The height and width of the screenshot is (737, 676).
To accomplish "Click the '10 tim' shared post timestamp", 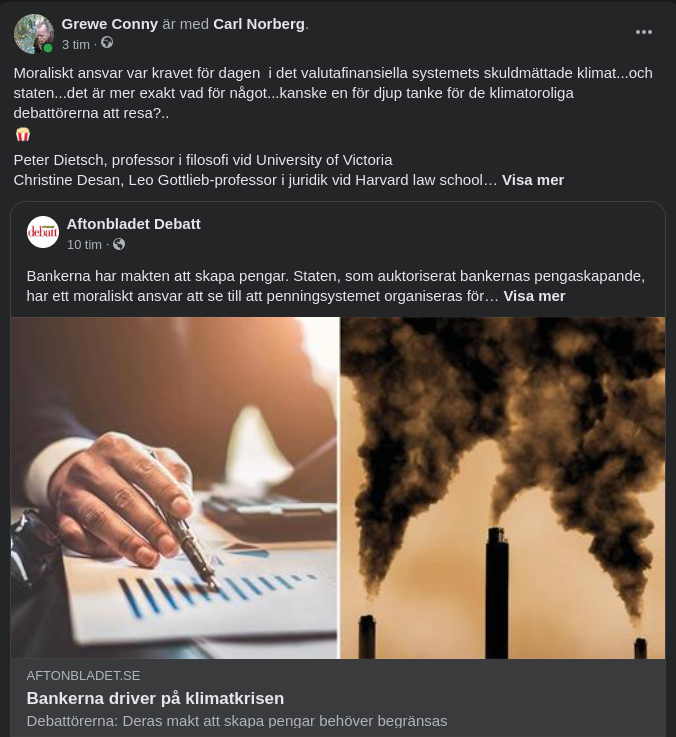I will click(84, 244).
